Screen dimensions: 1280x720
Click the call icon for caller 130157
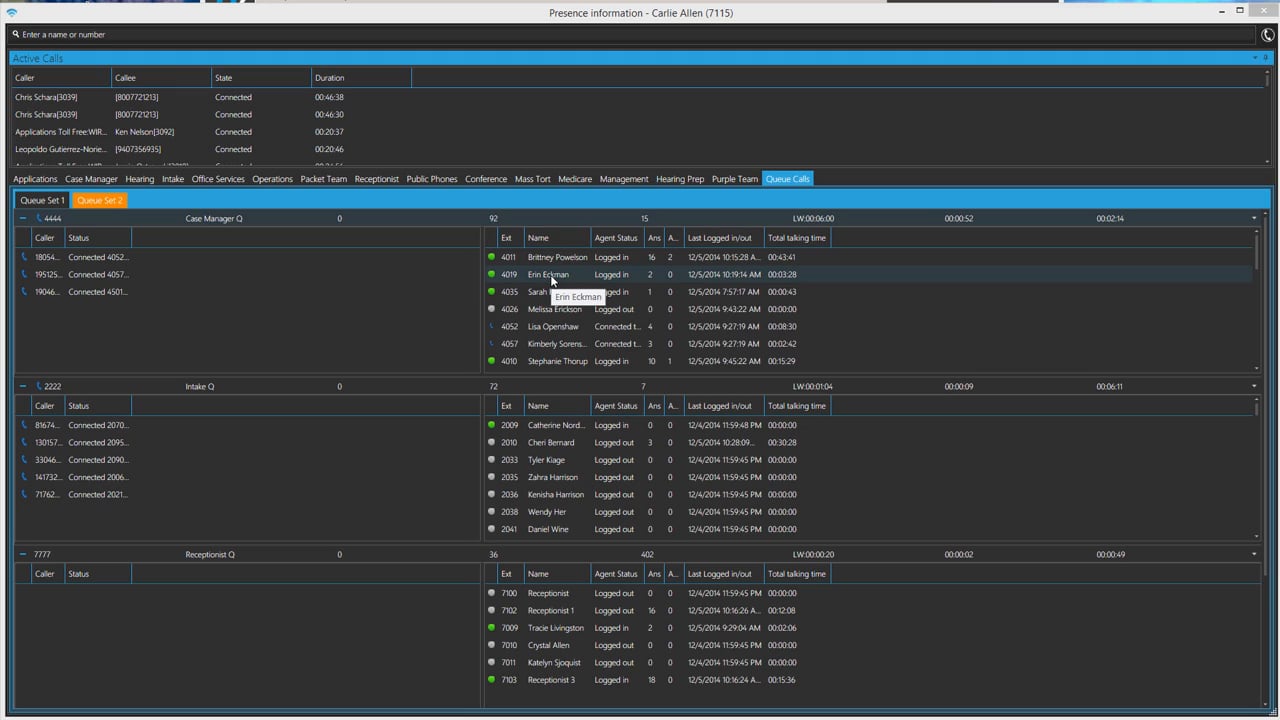[x=25, y=442]
